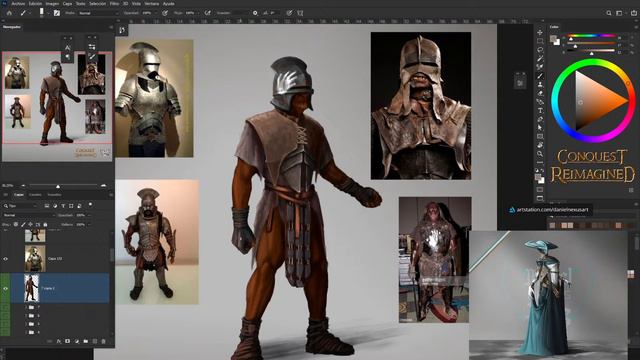Open the Selección menu
The image size is (640, 360).
tap(97, 4)
